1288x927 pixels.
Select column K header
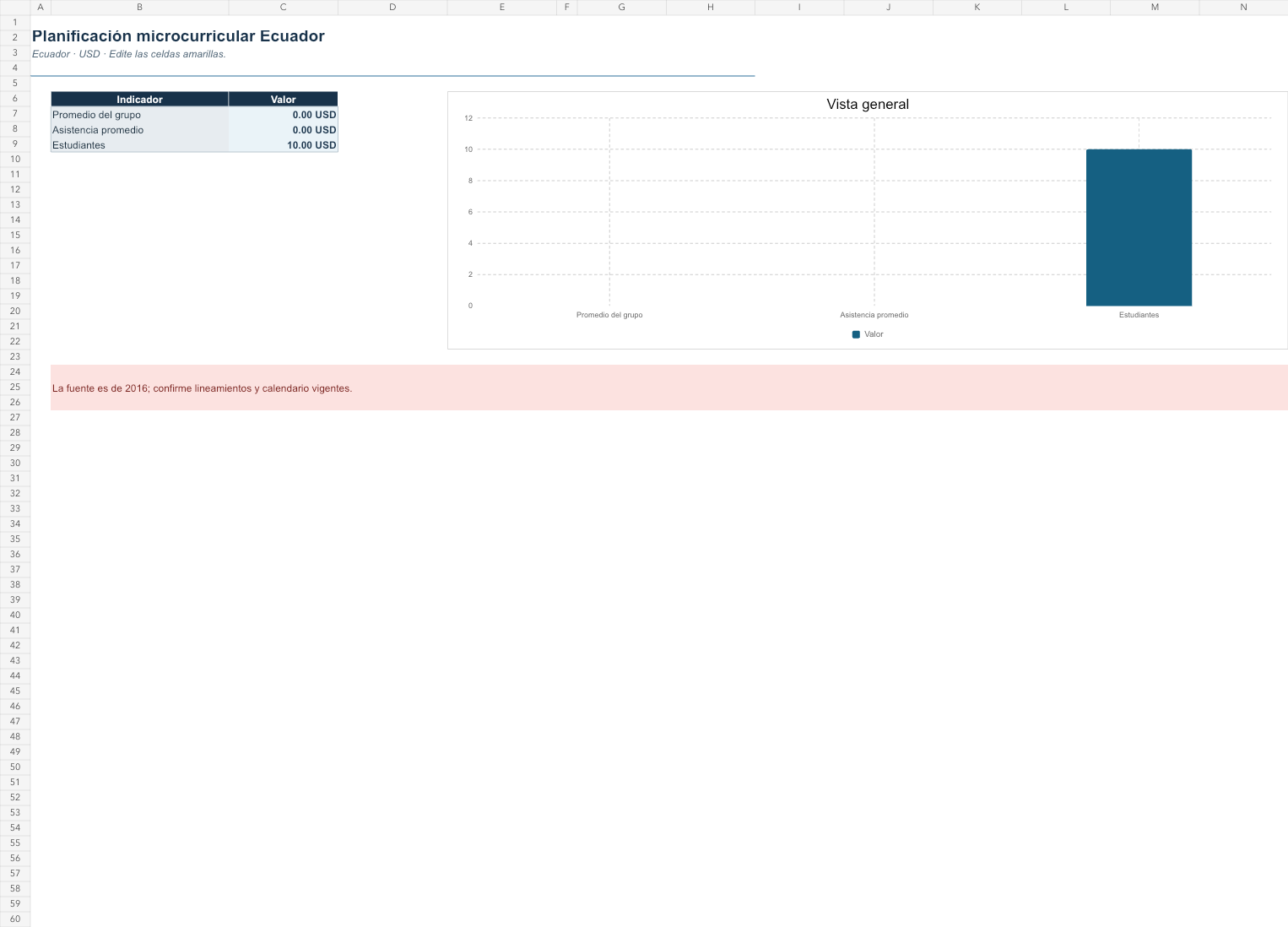977,8
